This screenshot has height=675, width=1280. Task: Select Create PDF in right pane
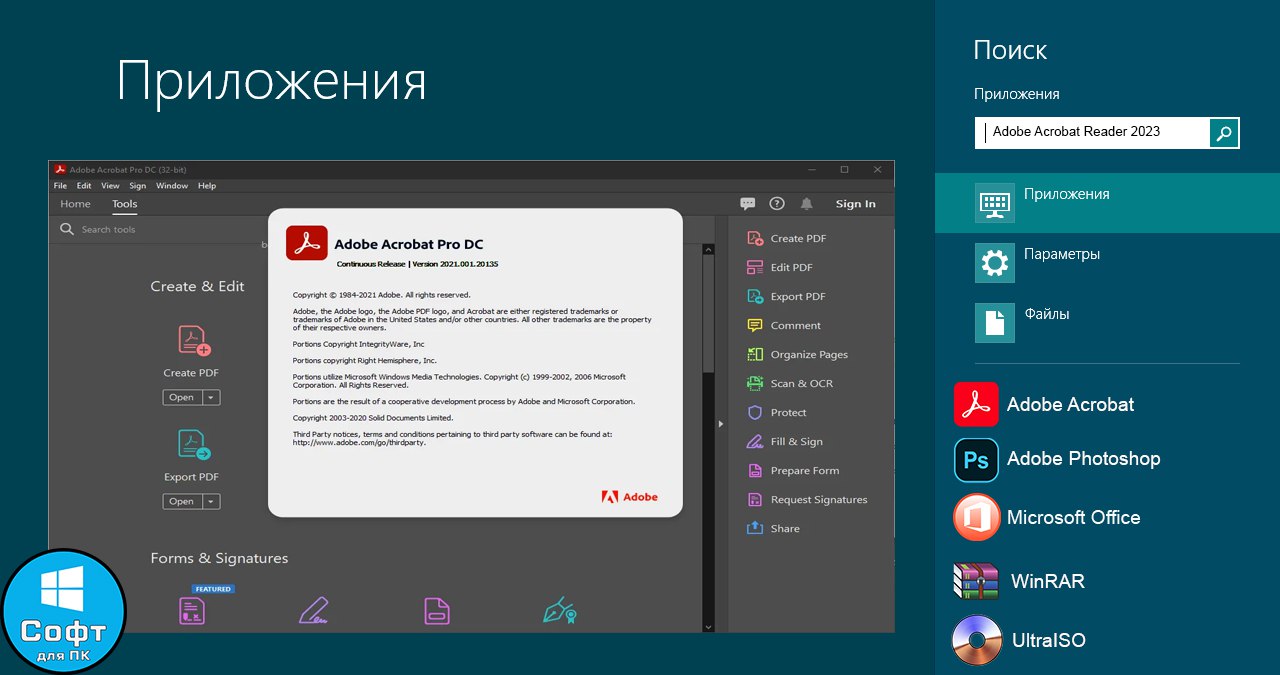tap(786, 238)
